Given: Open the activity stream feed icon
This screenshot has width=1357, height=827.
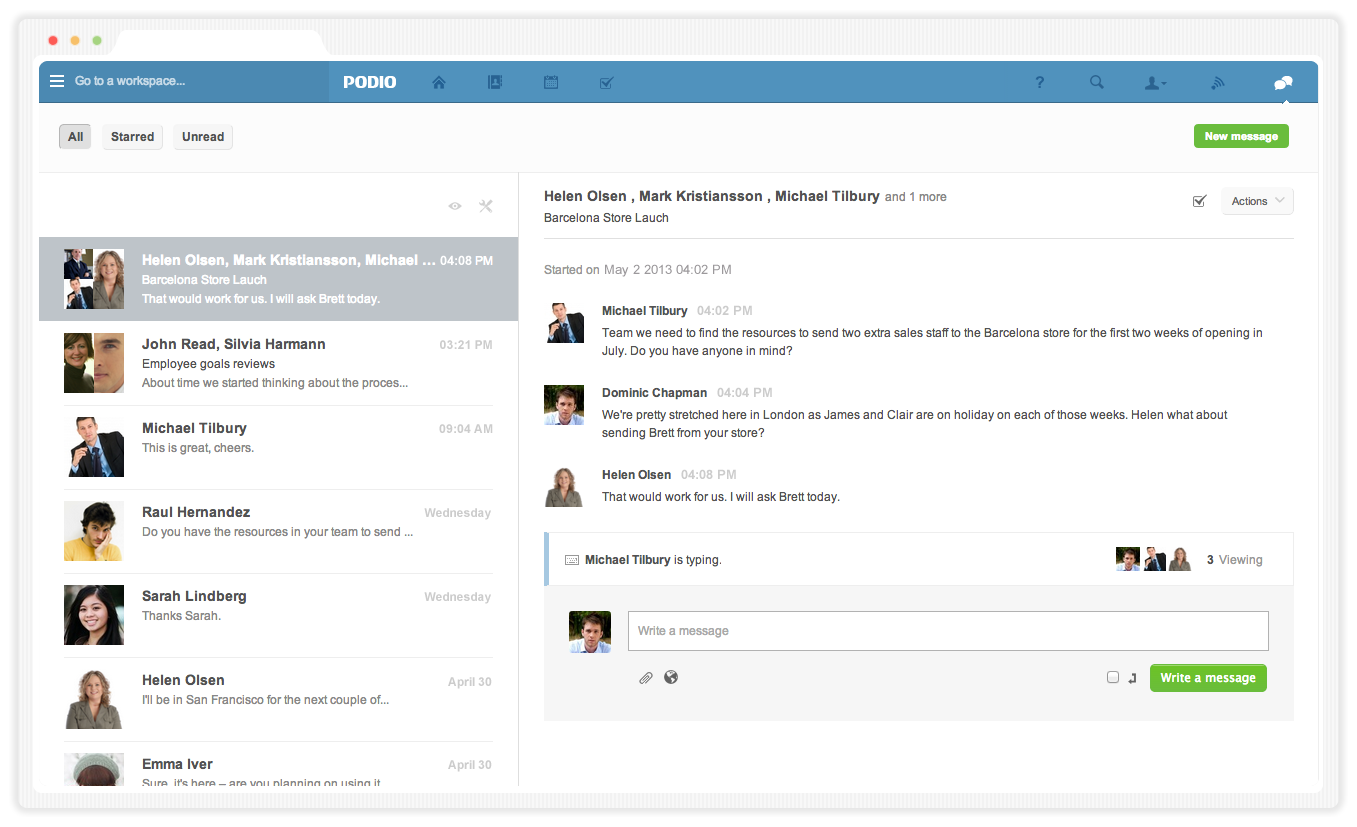Looking at the screenshot, I should pos(1217,83).
